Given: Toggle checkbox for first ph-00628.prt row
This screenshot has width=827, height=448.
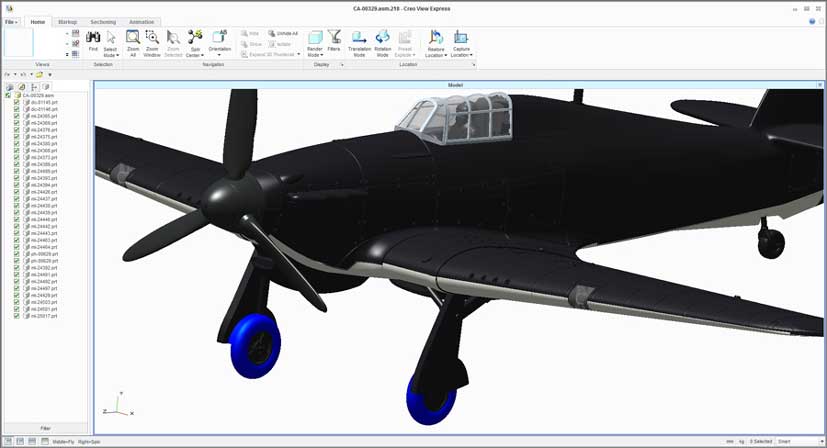Looking at the screenshot, I should pyautogui.click(x=17, y=254).
